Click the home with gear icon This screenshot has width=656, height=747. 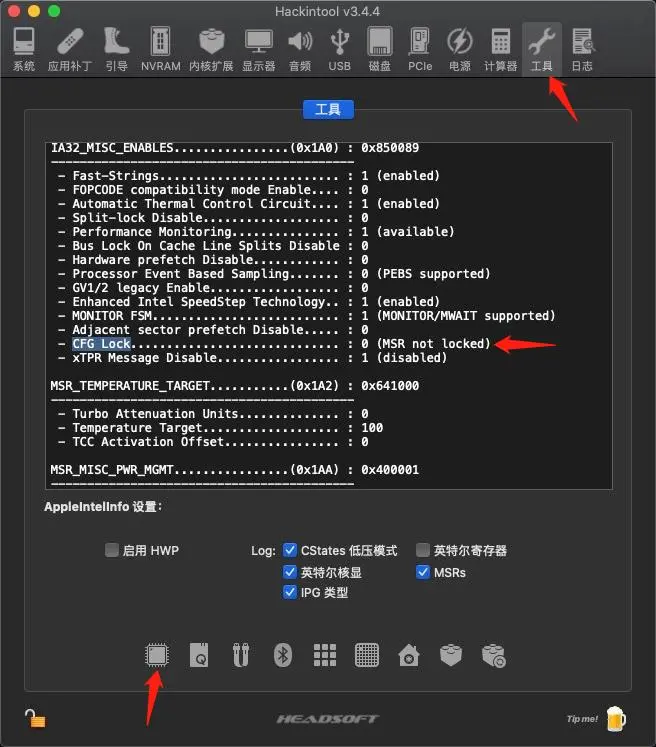409,655
